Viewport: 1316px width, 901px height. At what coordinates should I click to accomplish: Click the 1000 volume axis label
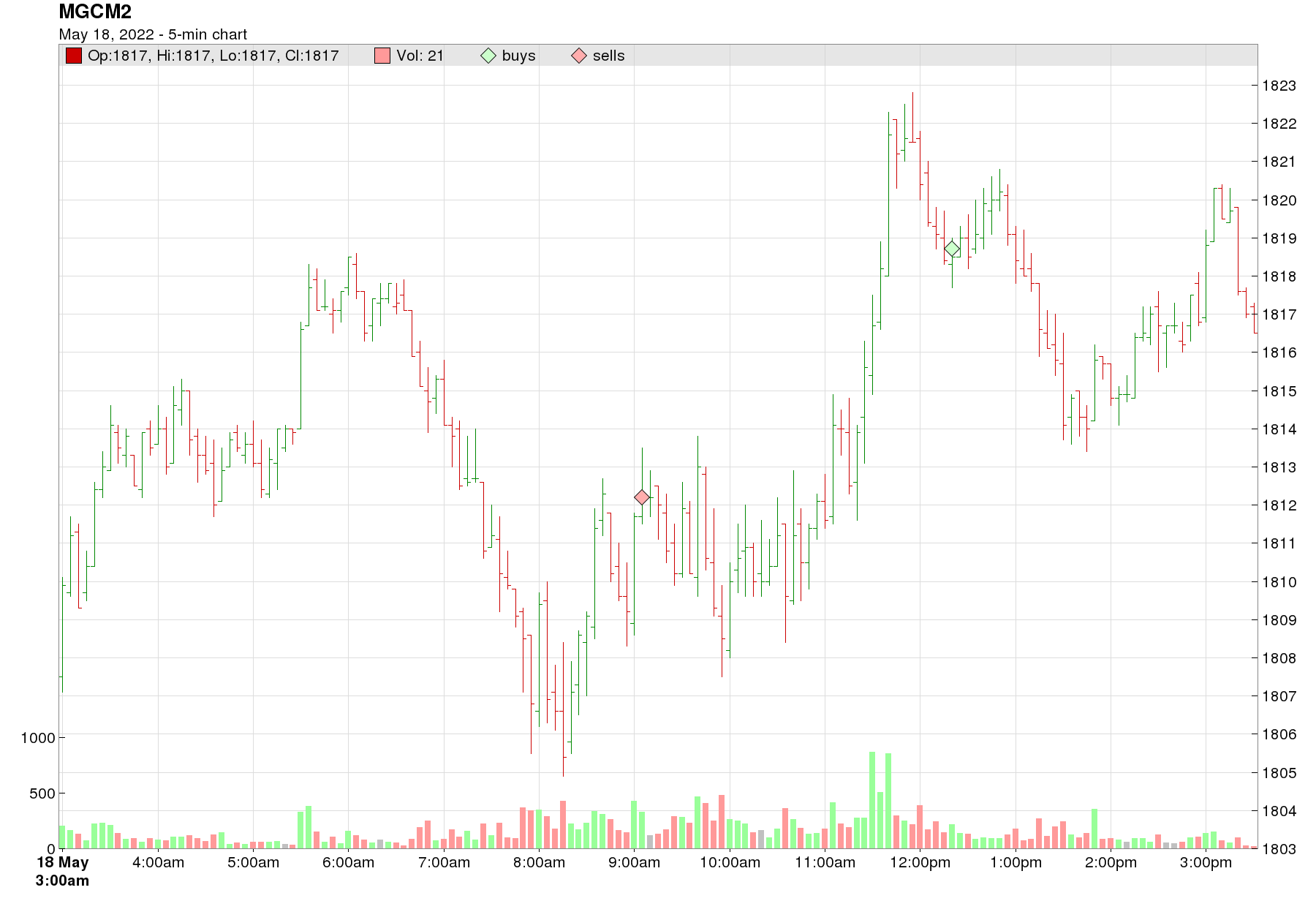(38, 737)
